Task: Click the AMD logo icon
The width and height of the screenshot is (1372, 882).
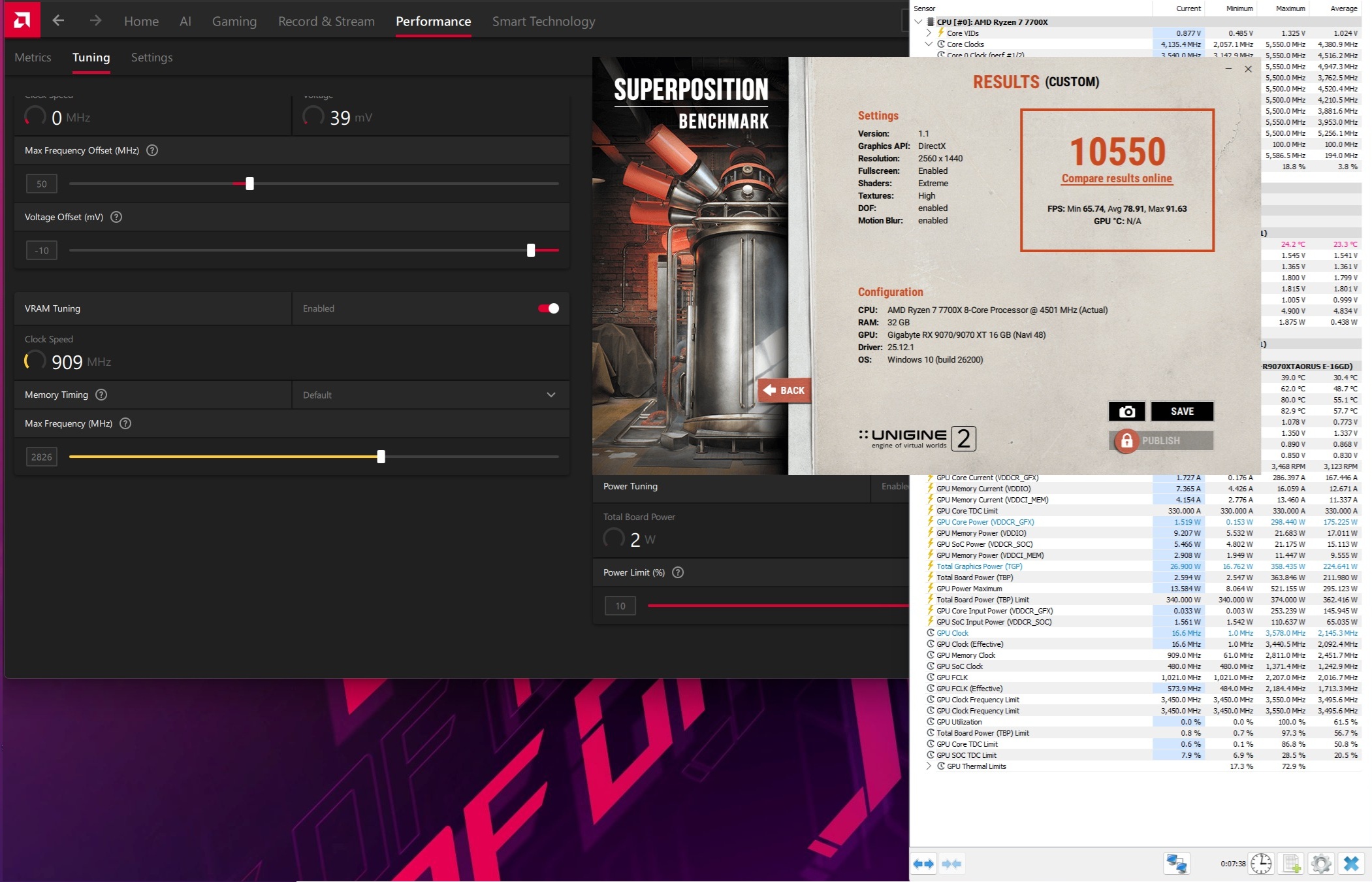Action: coord(22,20)
